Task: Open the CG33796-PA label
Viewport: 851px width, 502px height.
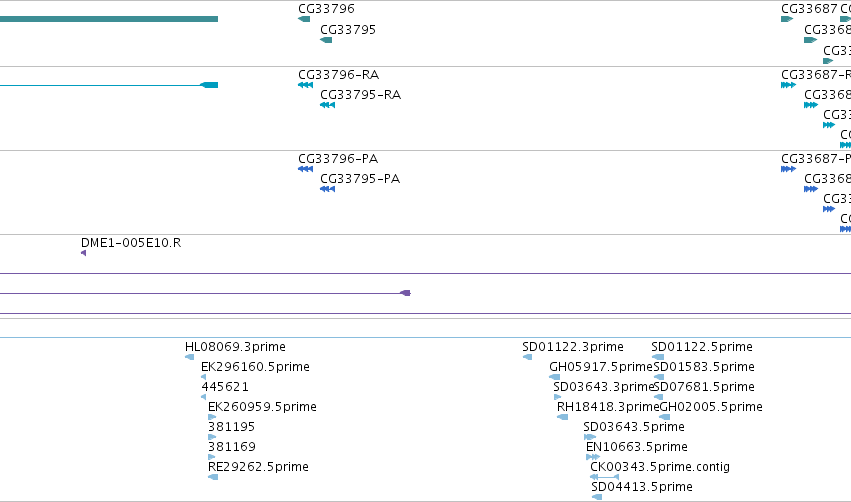Action: [x=338, y=158]
